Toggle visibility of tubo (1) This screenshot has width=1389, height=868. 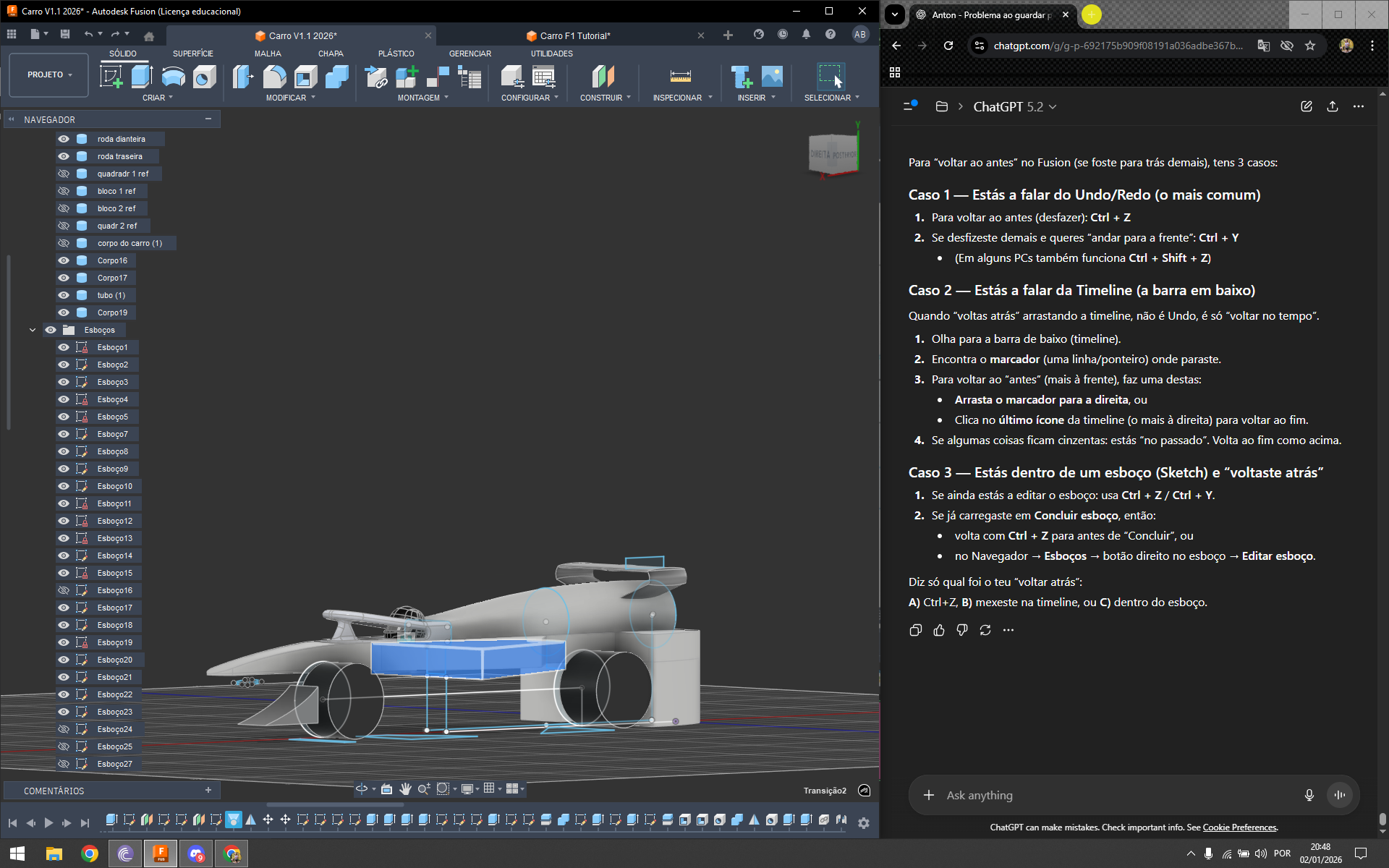(64, 295)
